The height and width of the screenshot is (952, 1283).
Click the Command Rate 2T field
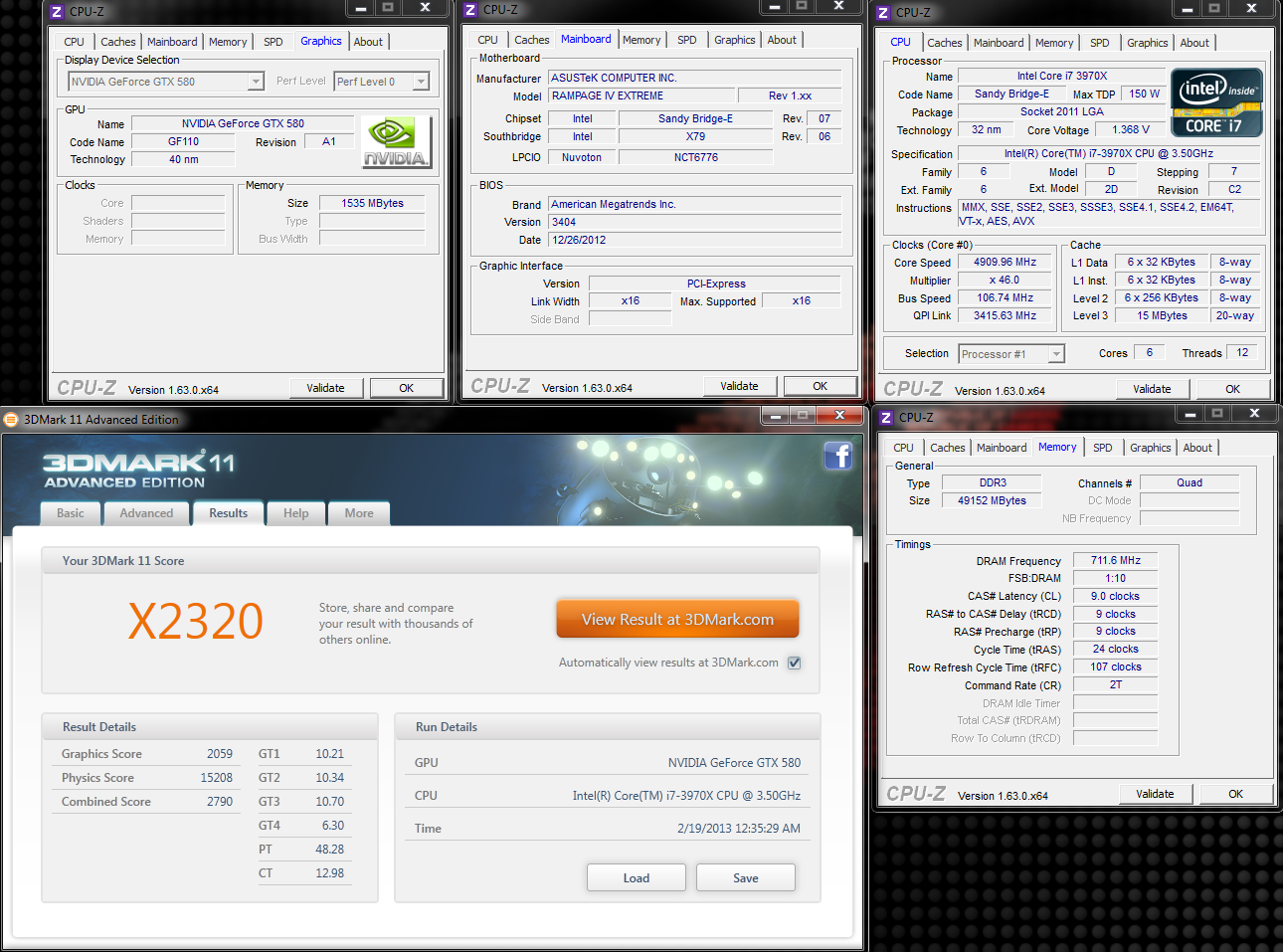[1116, 685]
